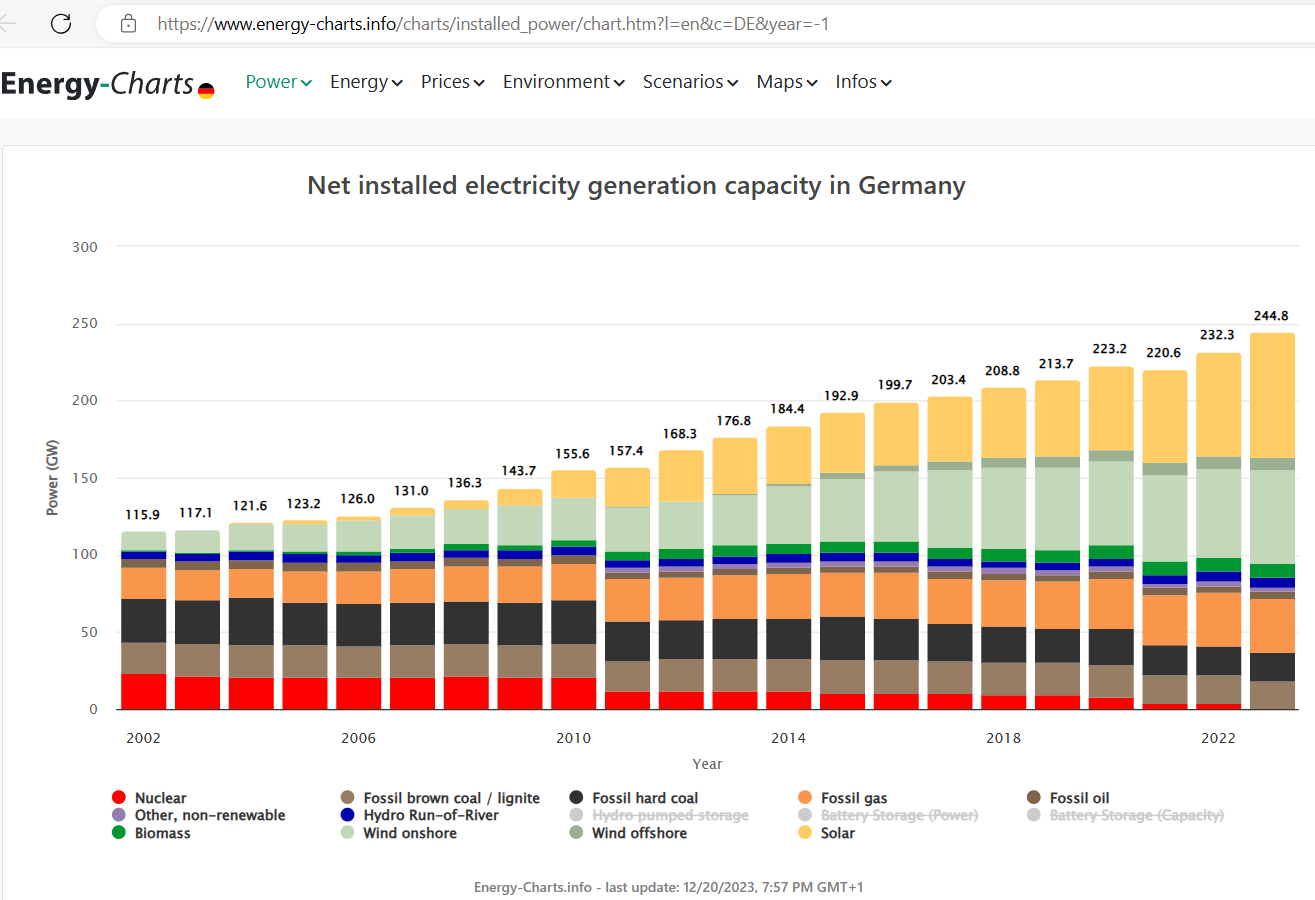The height and width of the screenshot is (900, 1315).
Task: Click the 2022 x-axis label
Action: [x=1218, y=738]
